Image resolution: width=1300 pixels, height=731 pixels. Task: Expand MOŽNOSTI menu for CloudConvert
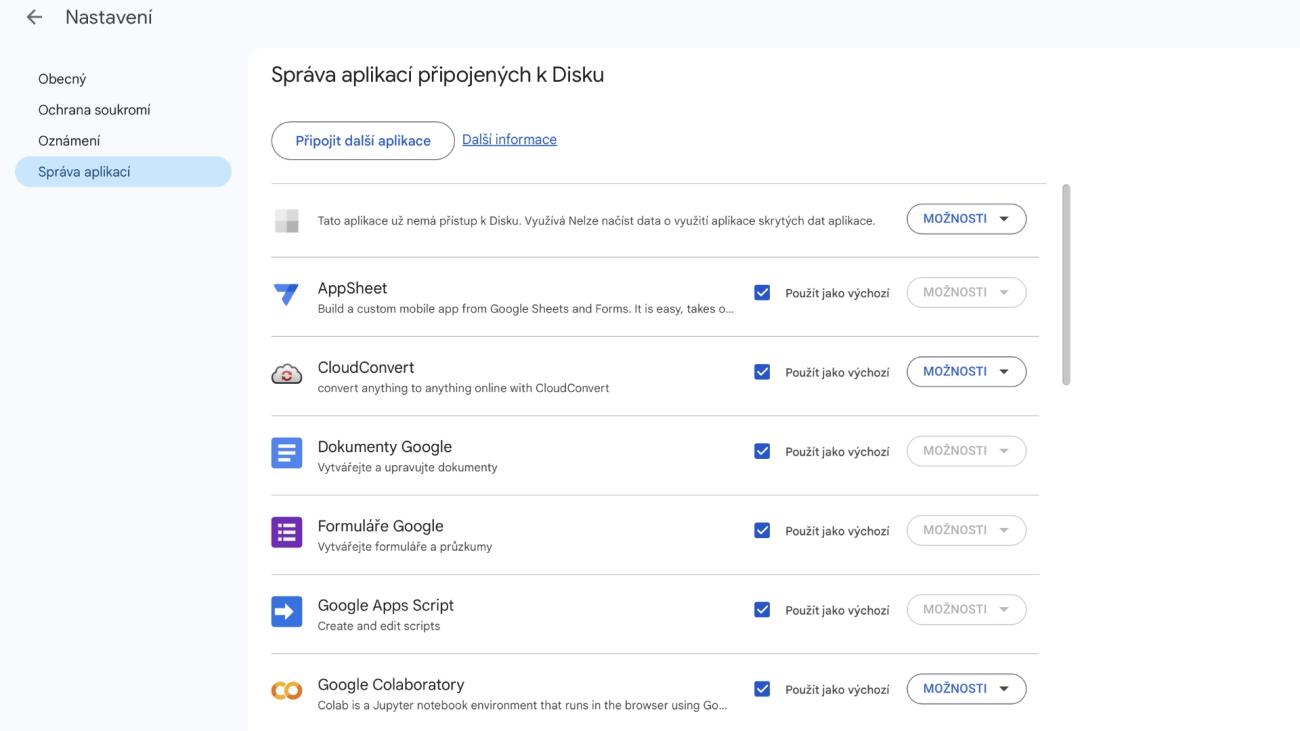tap(966, 371)
